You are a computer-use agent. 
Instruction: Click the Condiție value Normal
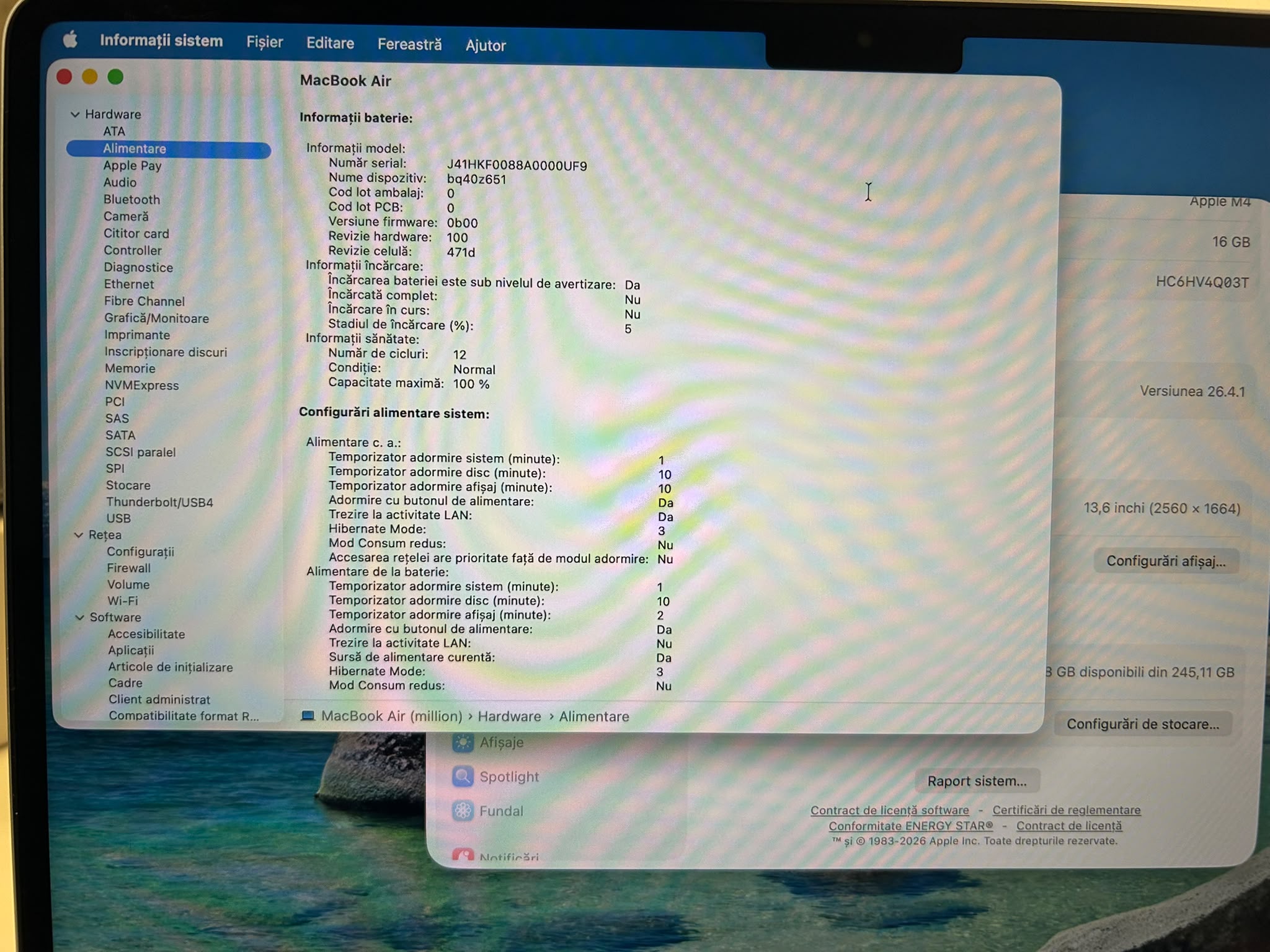pos(474,369)
